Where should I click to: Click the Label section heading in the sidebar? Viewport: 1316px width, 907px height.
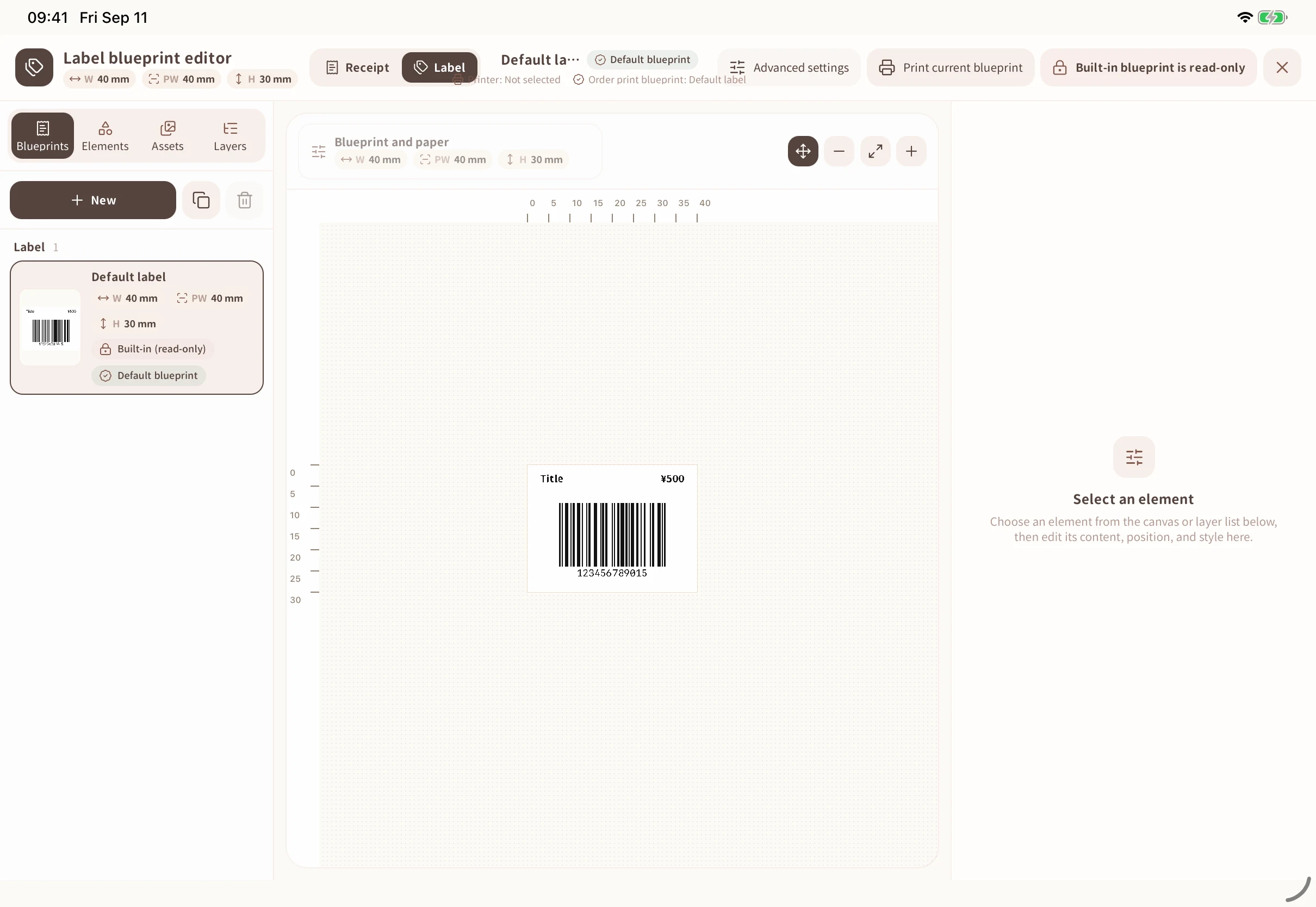tap(29, 247)
